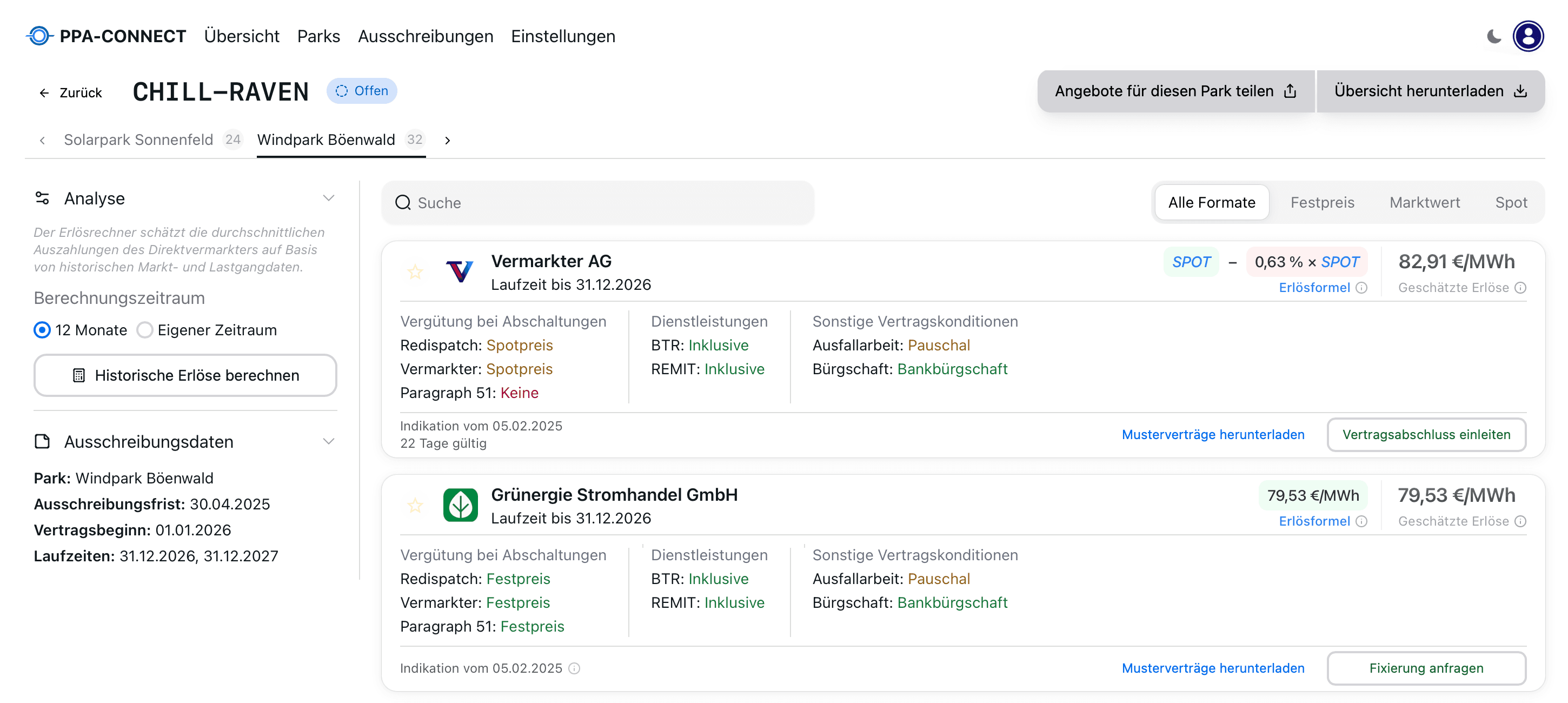Open the user profile avatar
Image resolution: width=1568 pixels, height=703 pixels.
pyautogui.click(x=1528, y=37)
